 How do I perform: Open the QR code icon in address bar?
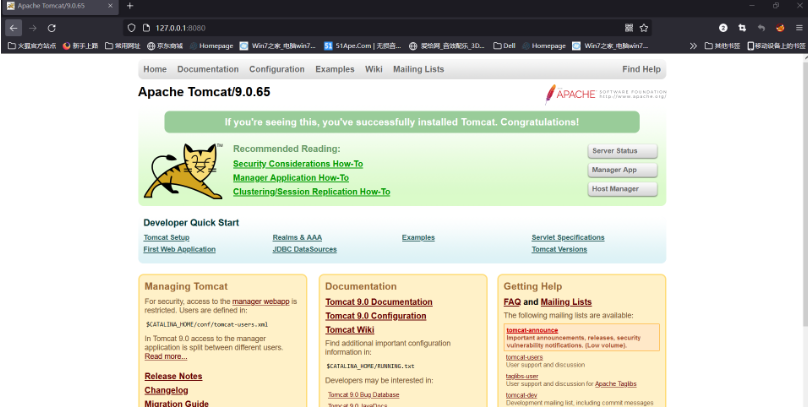pyautogui.click(x=629, y=28)
